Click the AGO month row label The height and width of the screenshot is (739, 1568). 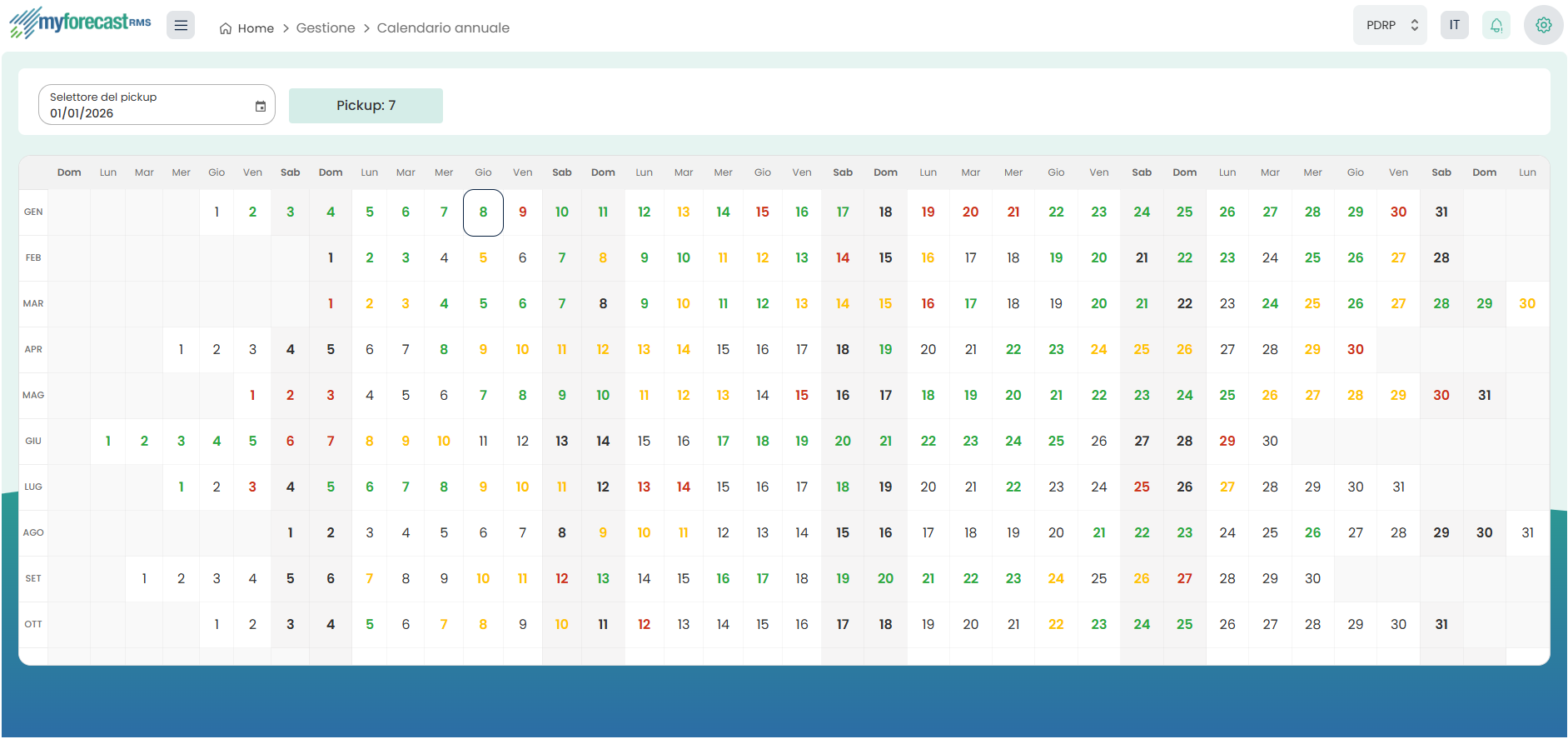33,533
